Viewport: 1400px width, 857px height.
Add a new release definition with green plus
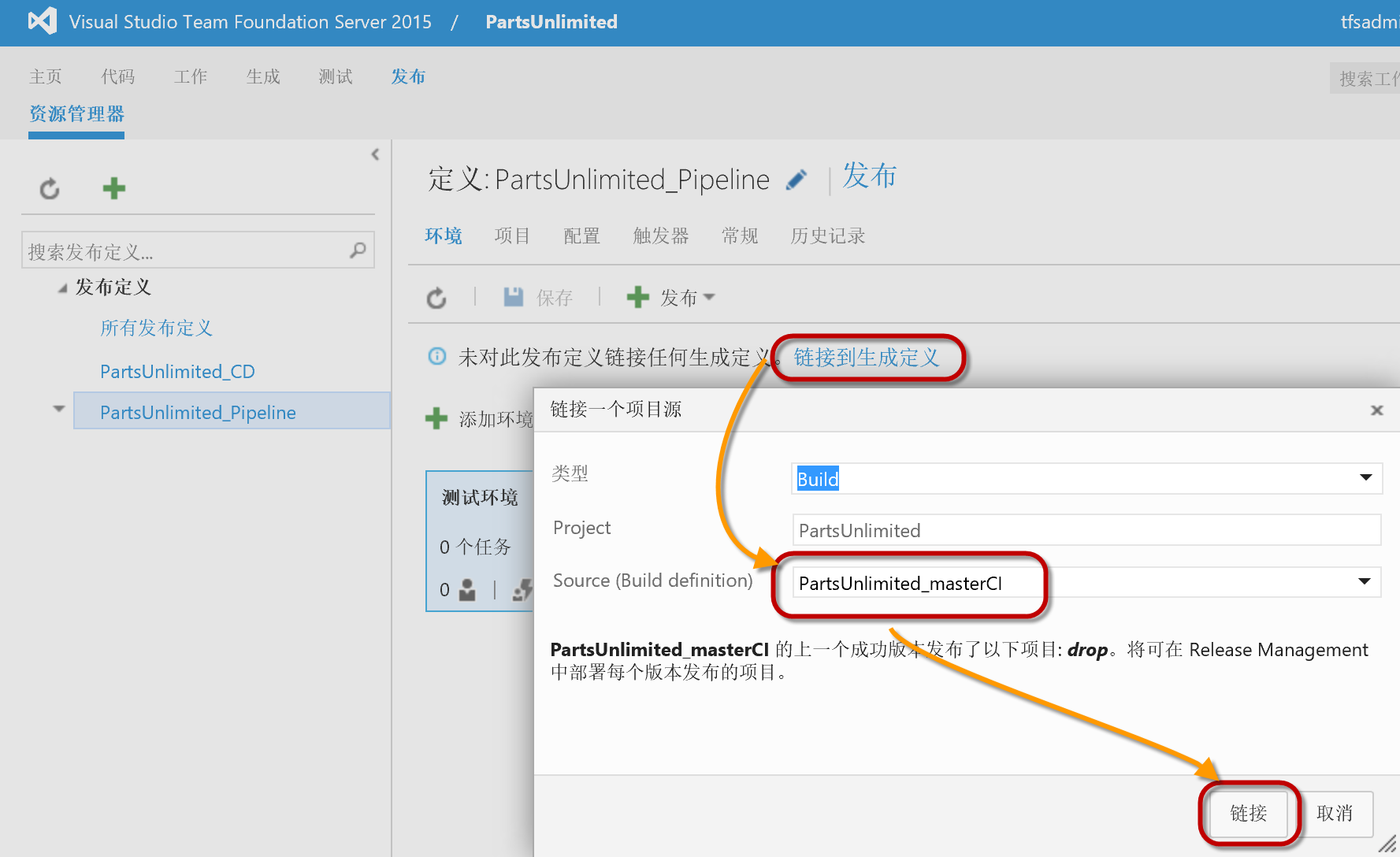pos(114,188)
